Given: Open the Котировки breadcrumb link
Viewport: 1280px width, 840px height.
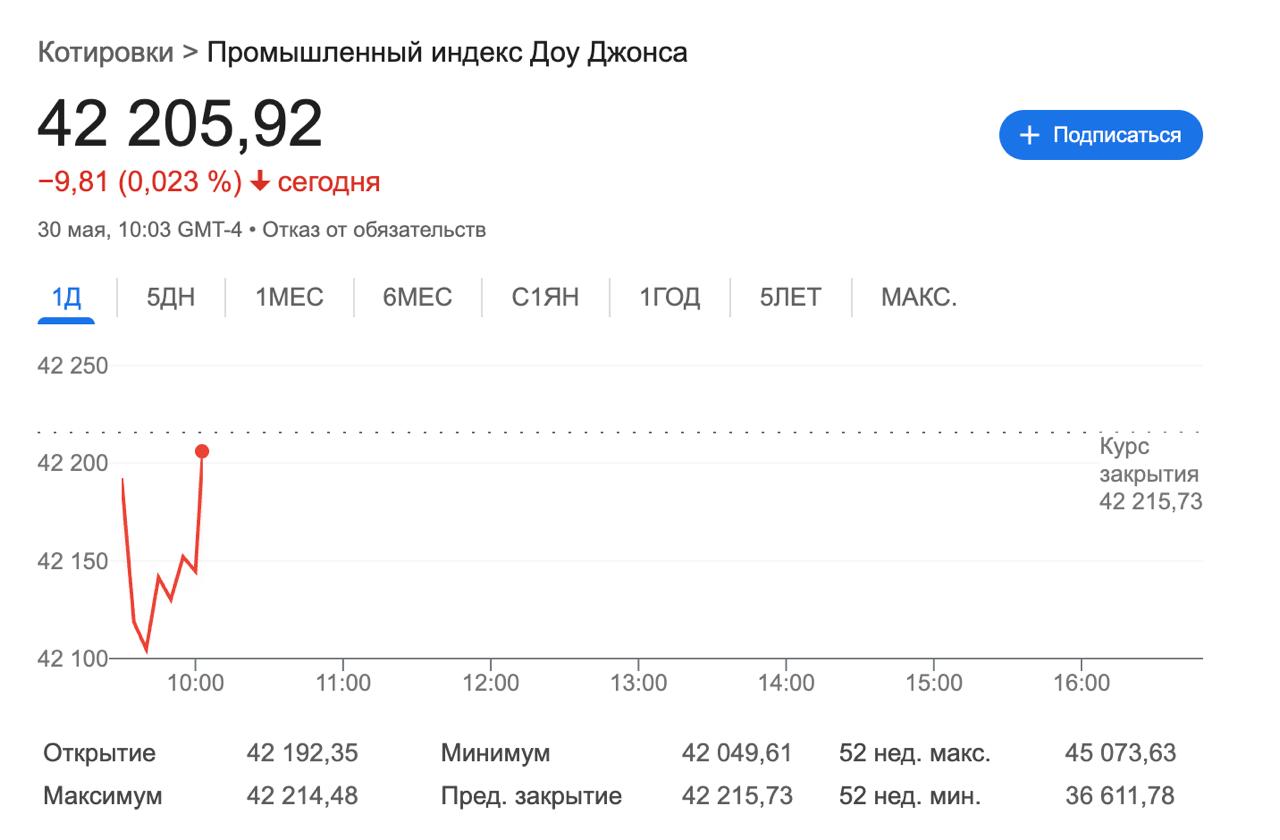Looking at the screenshot, I should [105, 52].
